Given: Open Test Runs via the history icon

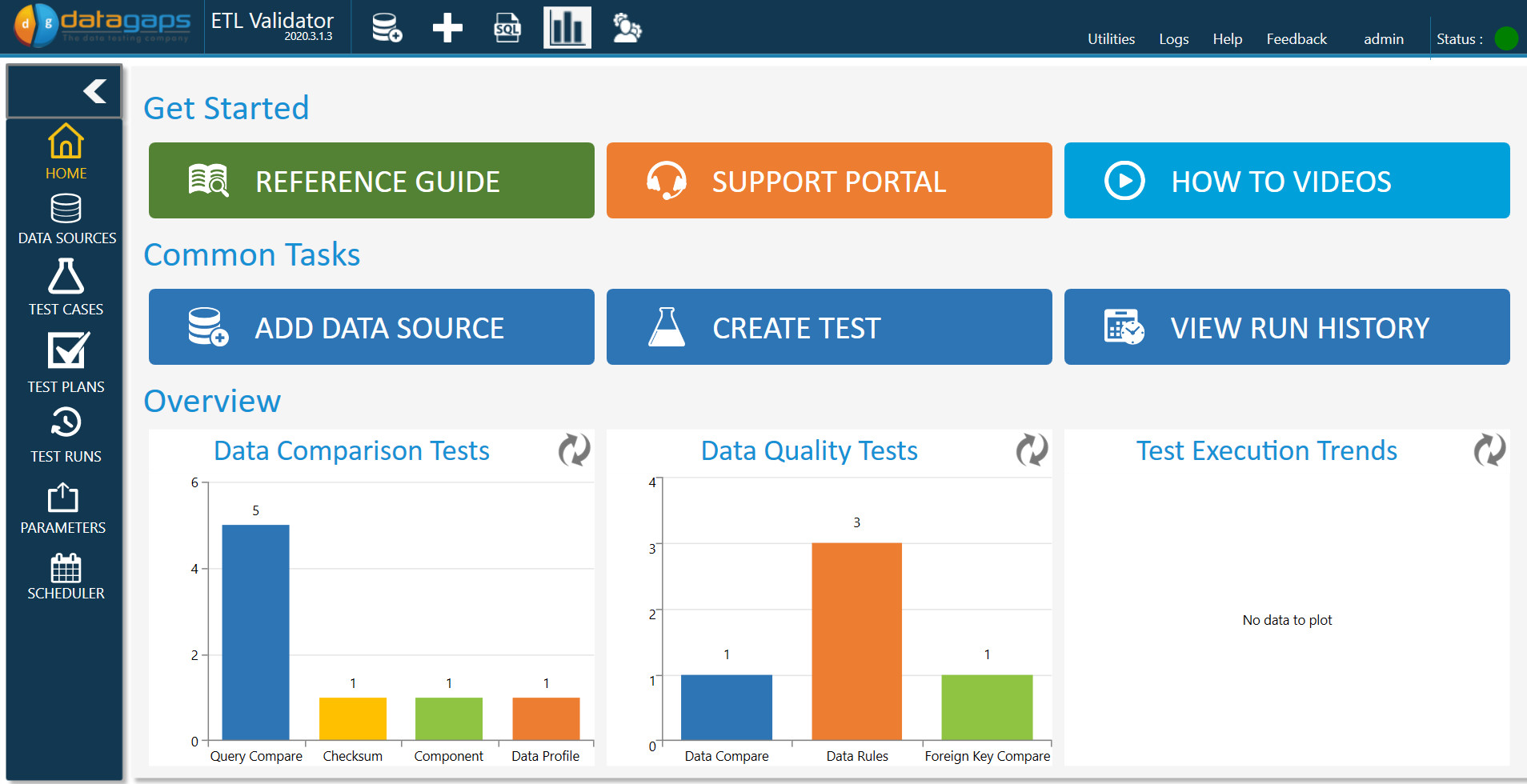Looking at the screenshot, I should tap(66, 423).
